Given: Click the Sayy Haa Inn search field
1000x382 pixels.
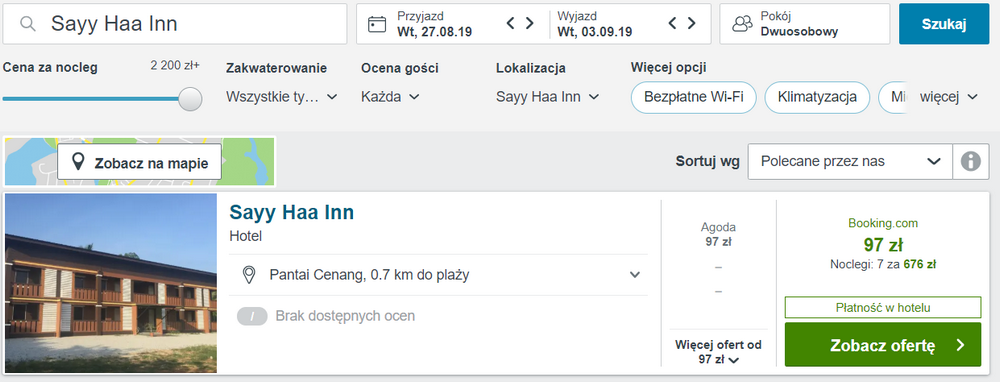Looking at the screenshot, I should click(175, 24).
